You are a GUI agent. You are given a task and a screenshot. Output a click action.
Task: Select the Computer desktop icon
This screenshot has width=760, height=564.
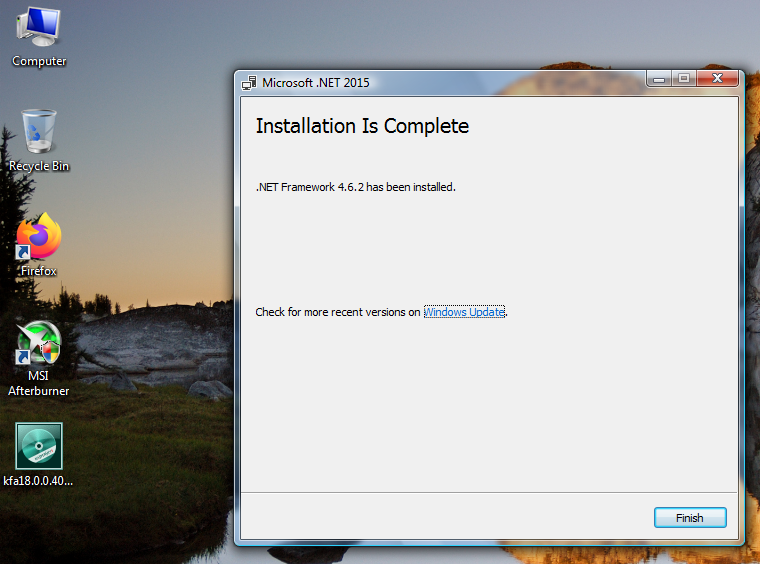pyautogui.click(x=39, y=37)
